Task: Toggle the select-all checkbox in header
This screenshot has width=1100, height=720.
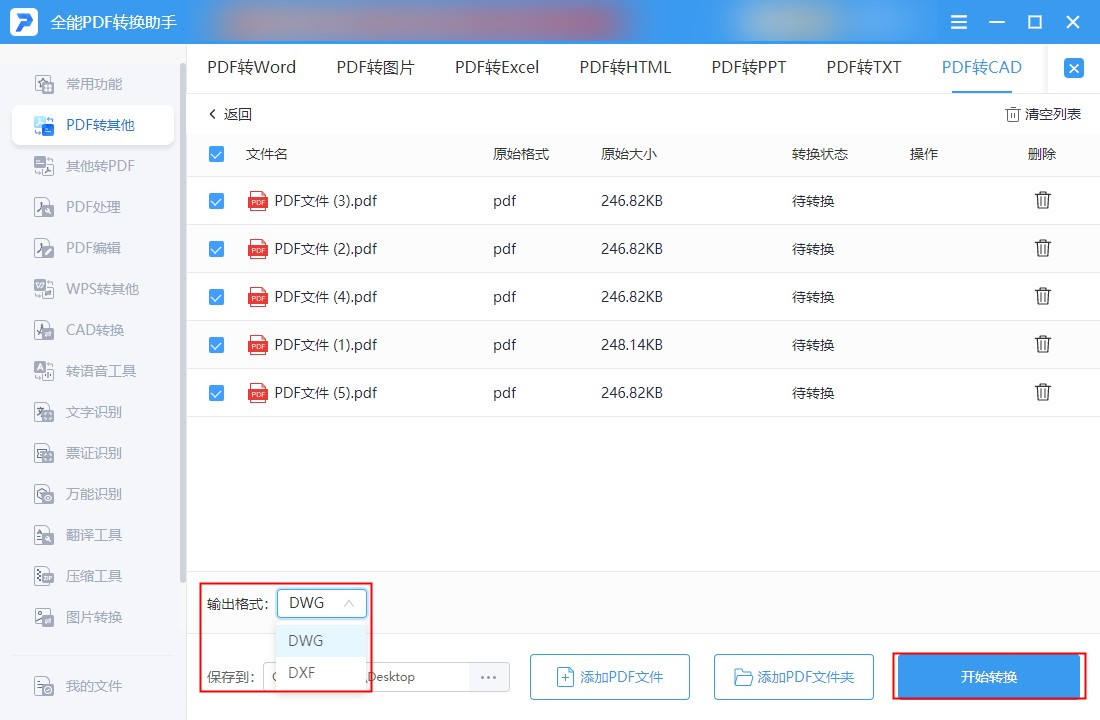Action: (x=216, y=154)
